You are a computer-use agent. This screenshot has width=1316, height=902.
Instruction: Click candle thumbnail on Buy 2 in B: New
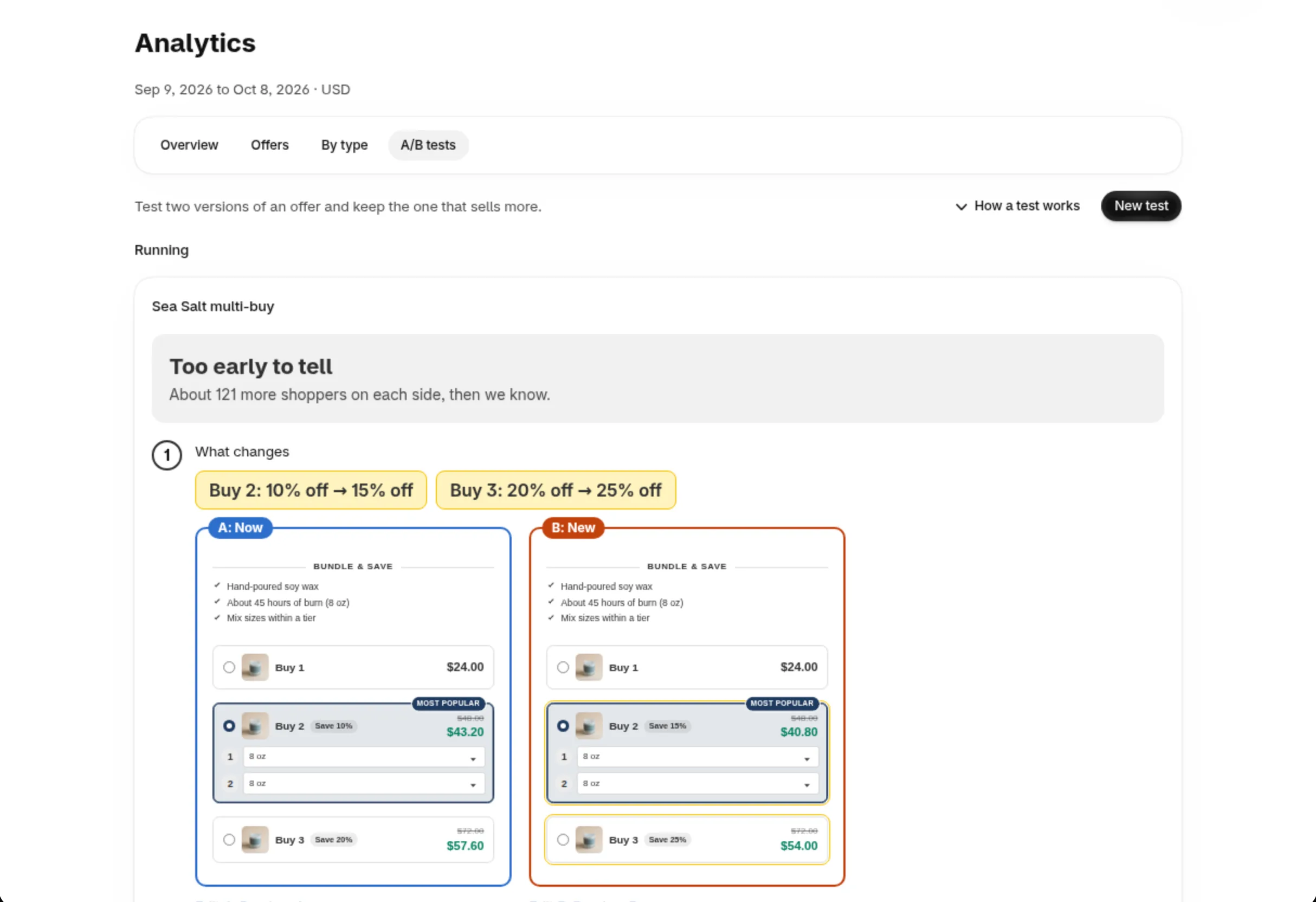[589, 725]
